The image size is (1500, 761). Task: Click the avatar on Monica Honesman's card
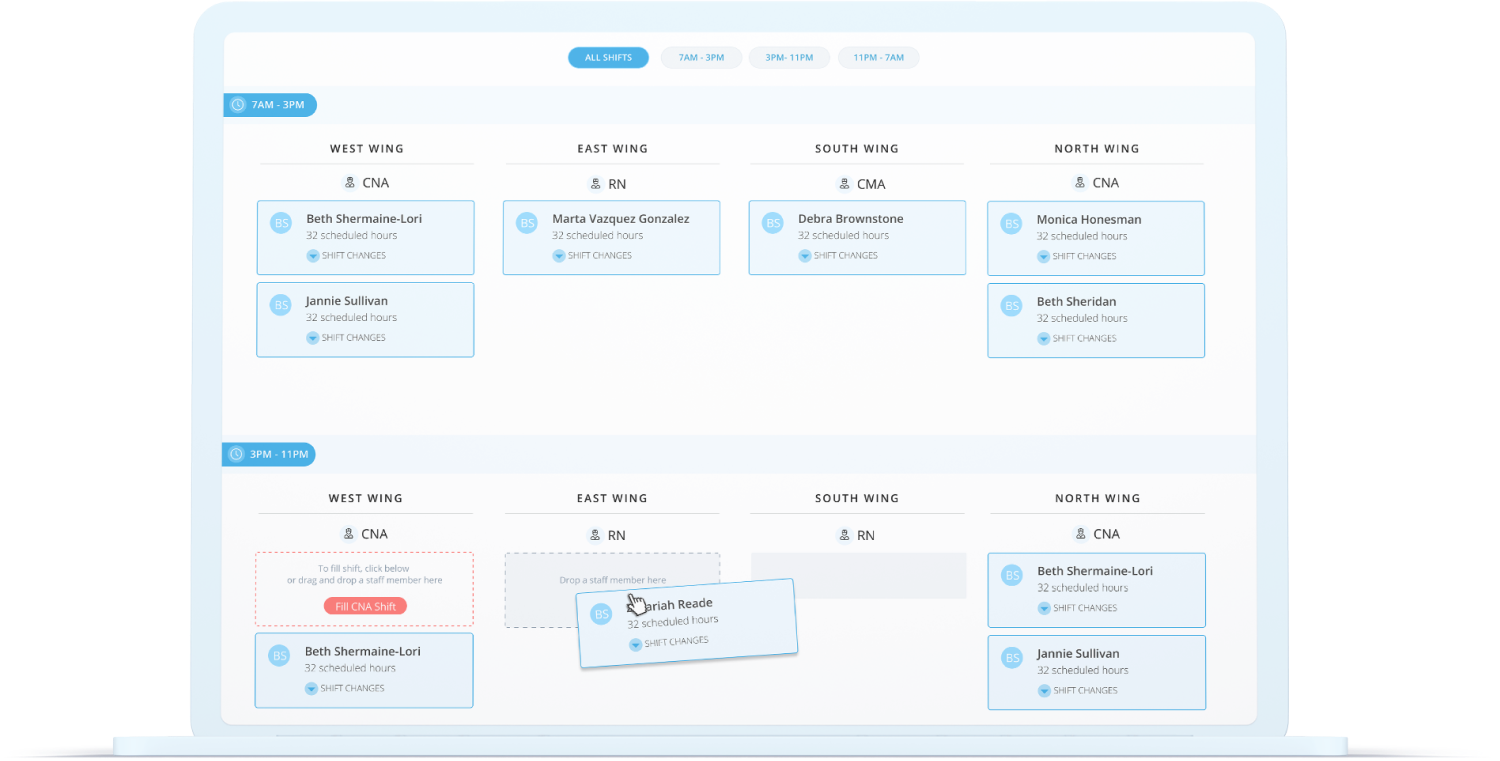pyautogui.click(x=1012, y=224)
